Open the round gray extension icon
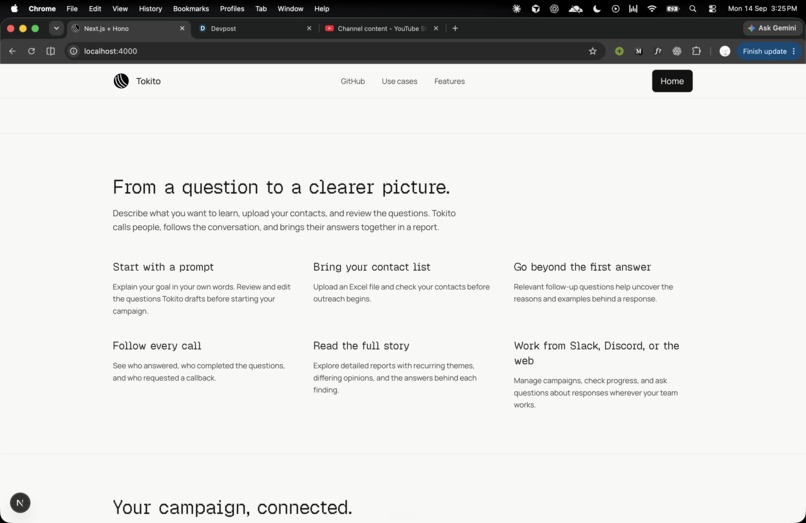 677,51
